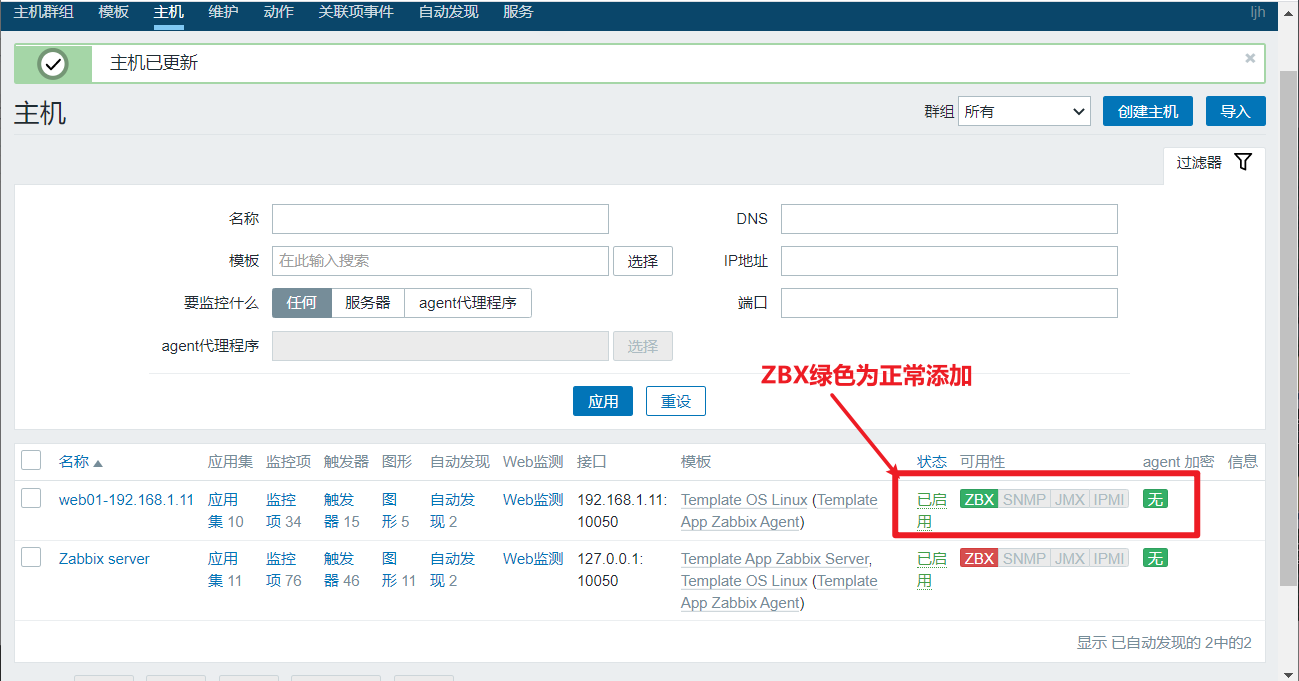The width and height of the screenshot is (1299, 681).
Task: Focus the DNS filter field
Action: [949, 219]
